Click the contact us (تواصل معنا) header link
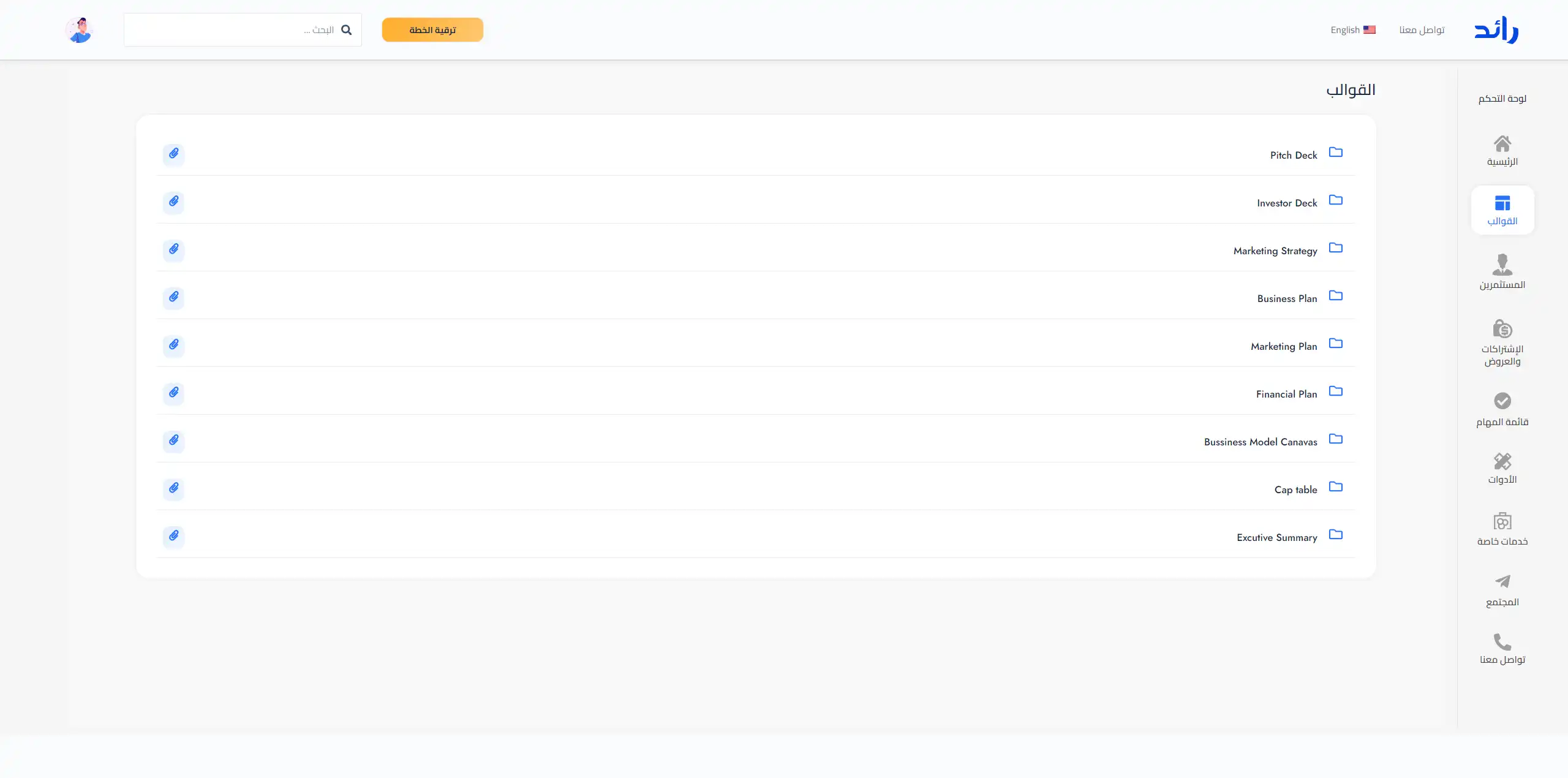 point(1422,30)
